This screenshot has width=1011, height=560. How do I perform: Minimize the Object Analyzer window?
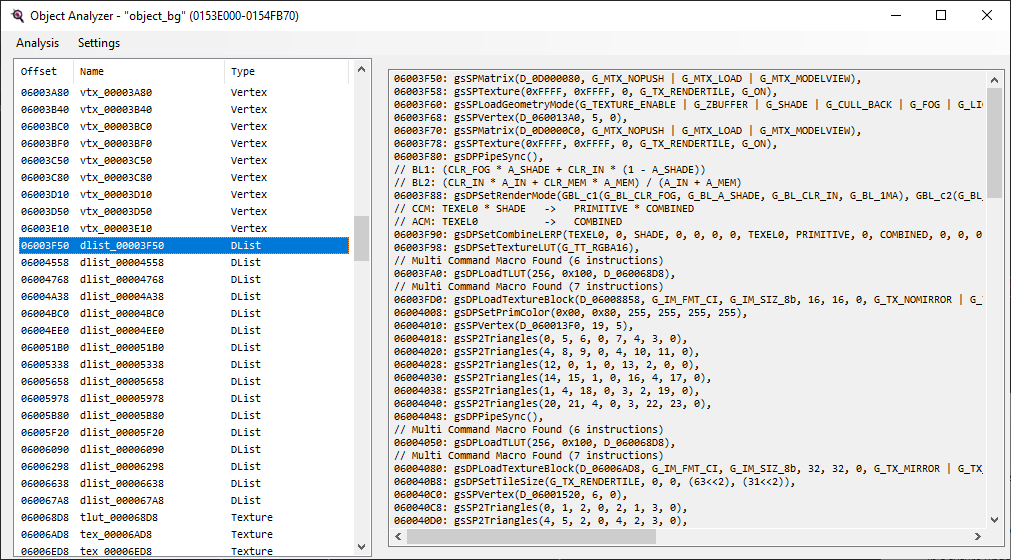[895, 16]
